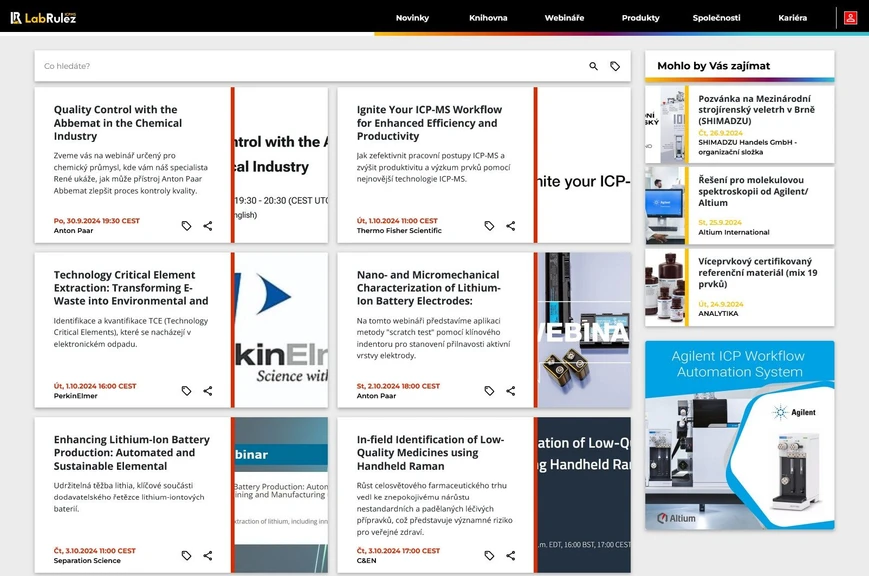Open the Novinky menu item
Viewport: 869px width, 576px height.
pos(412,18)
